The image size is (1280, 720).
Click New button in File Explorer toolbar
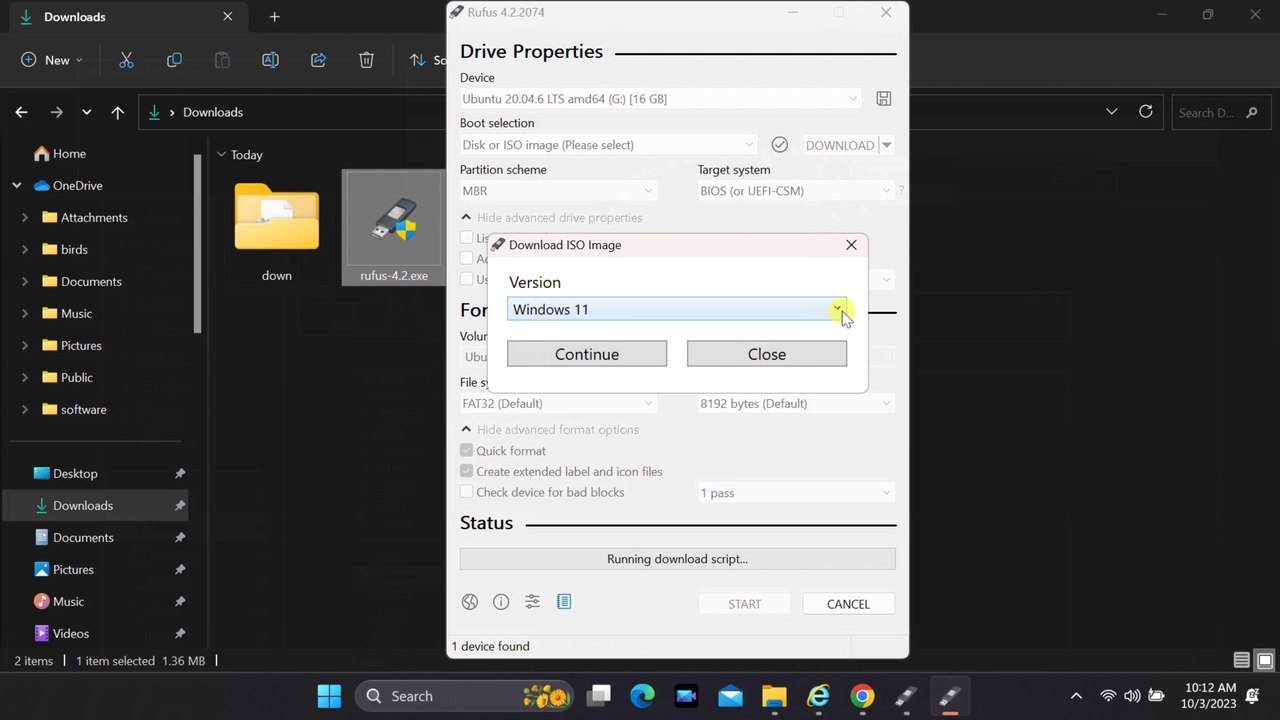coord(52,60)
